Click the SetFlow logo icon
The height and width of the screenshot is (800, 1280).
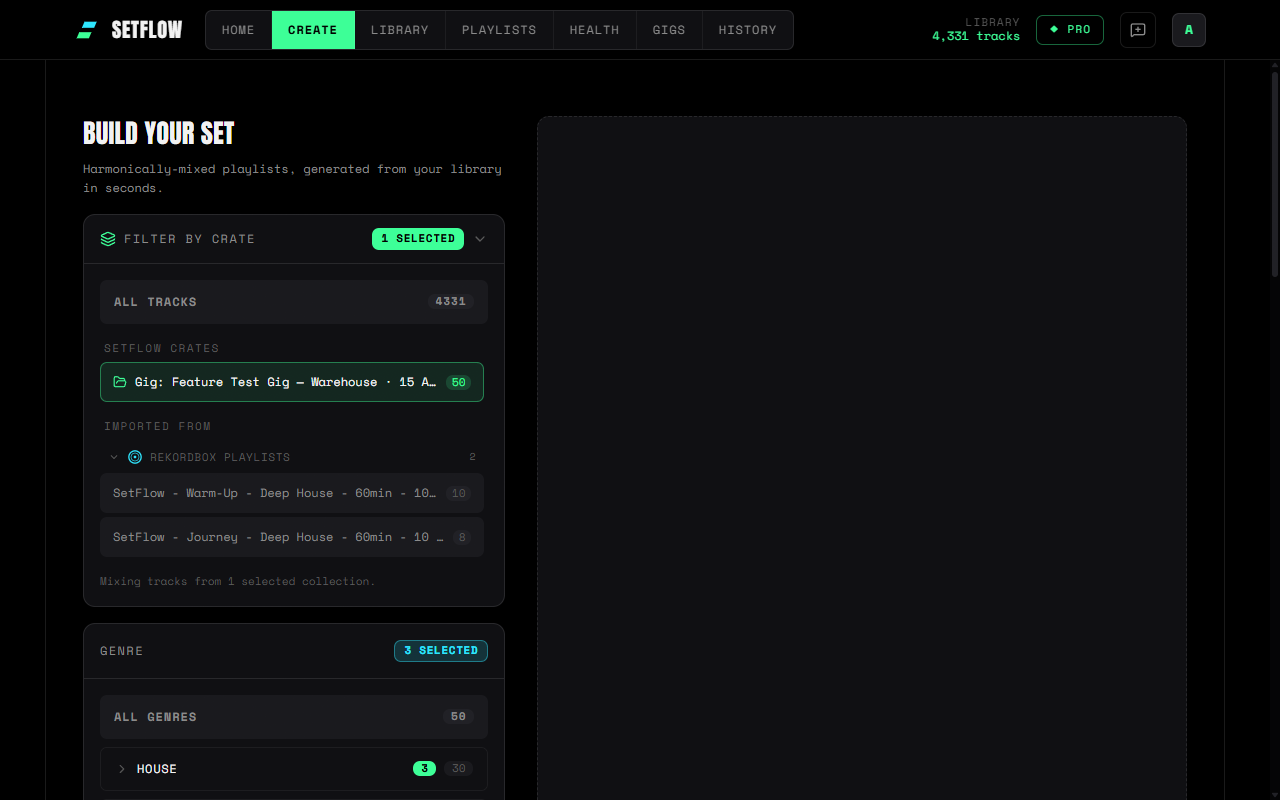[87, 30]
